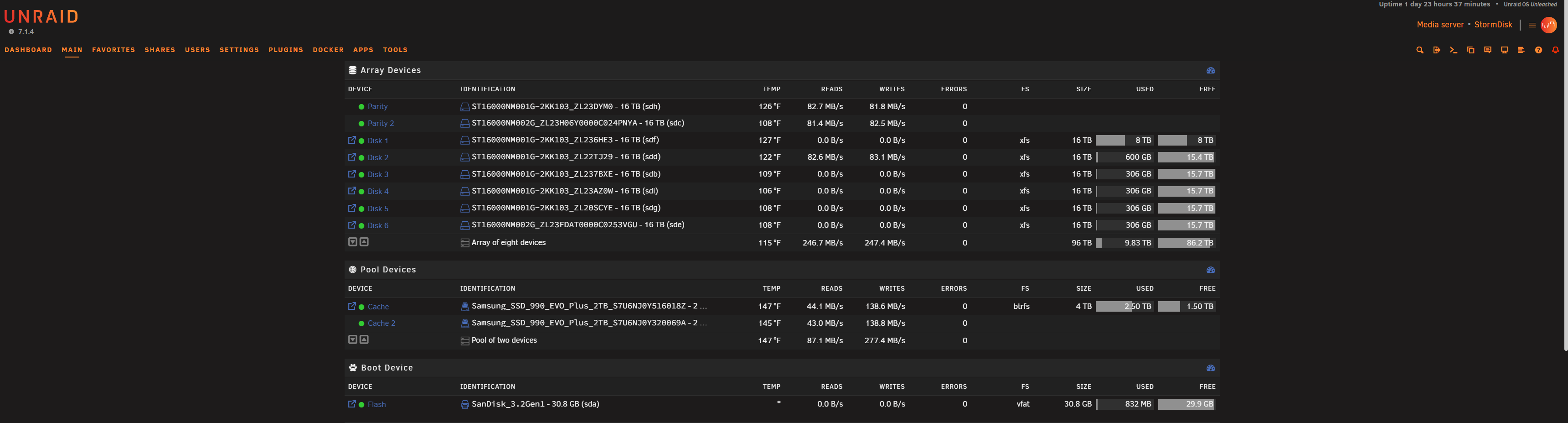Toggle Pool Devices reads/writes display
Image resolution: width=1568 pixels, height=423 pixels.
click(1210, 270)
